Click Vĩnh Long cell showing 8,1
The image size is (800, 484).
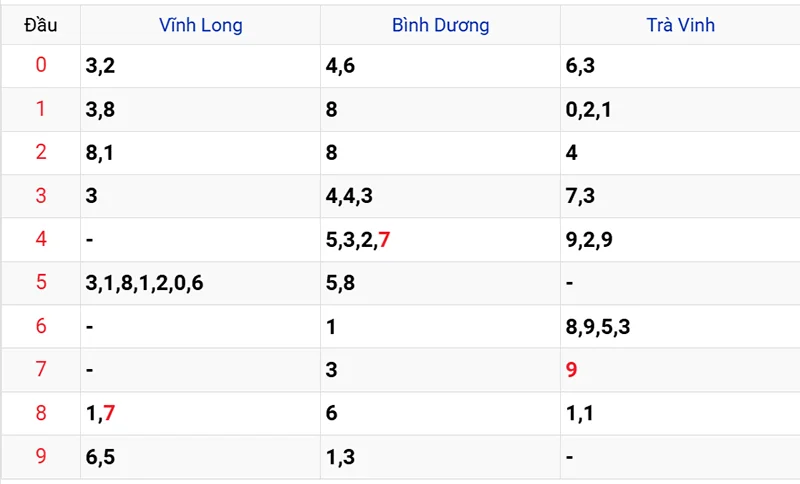click(x=101, y=153)
